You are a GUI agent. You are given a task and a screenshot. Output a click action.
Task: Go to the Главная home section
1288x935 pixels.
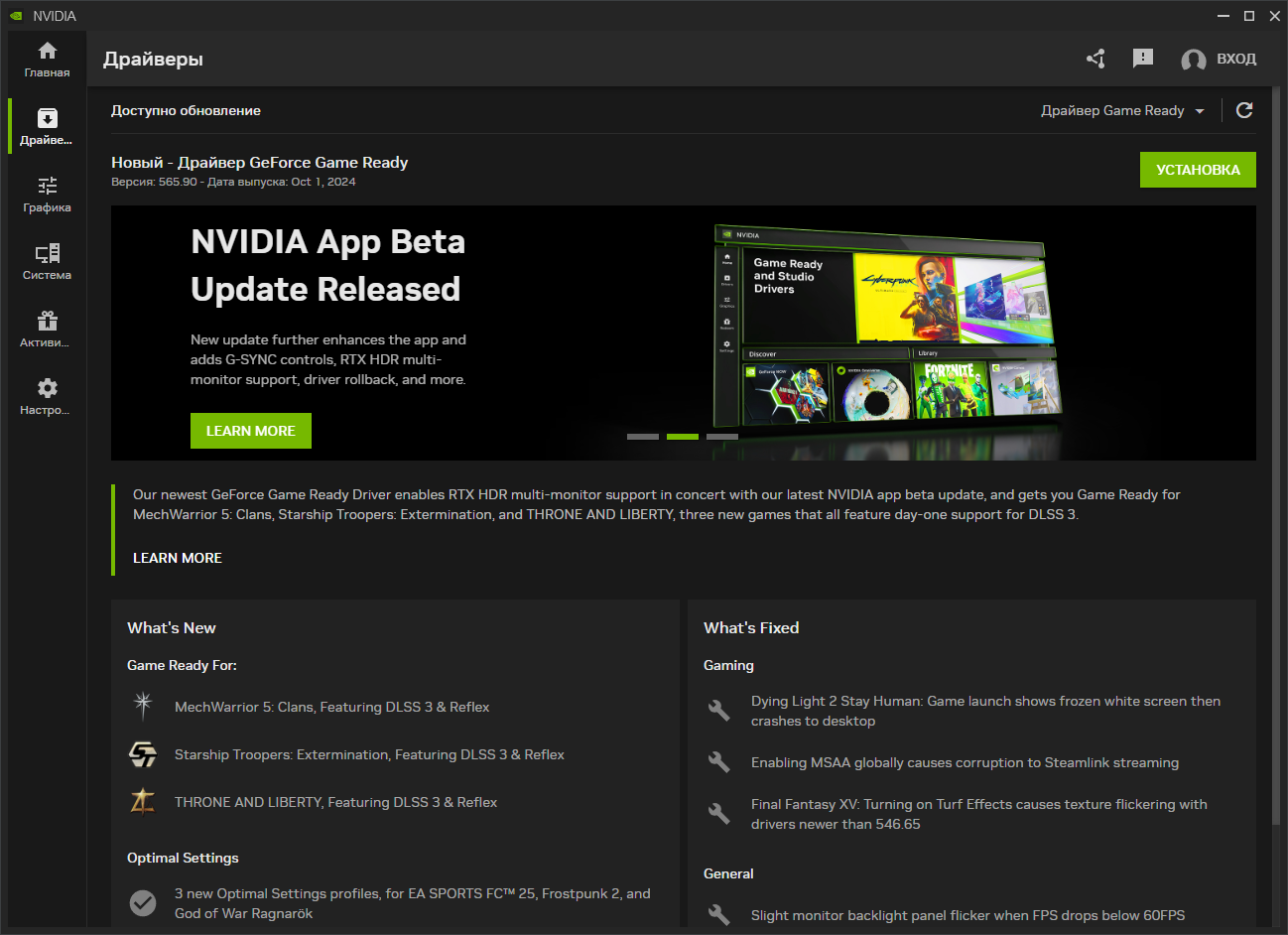tap(47, 60)
